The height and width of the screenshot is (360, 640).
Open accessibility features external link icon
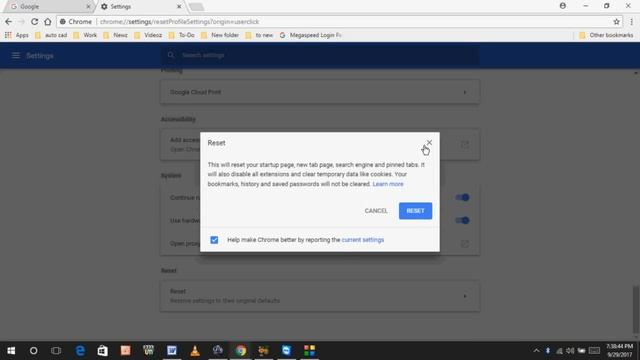point(464,144)
